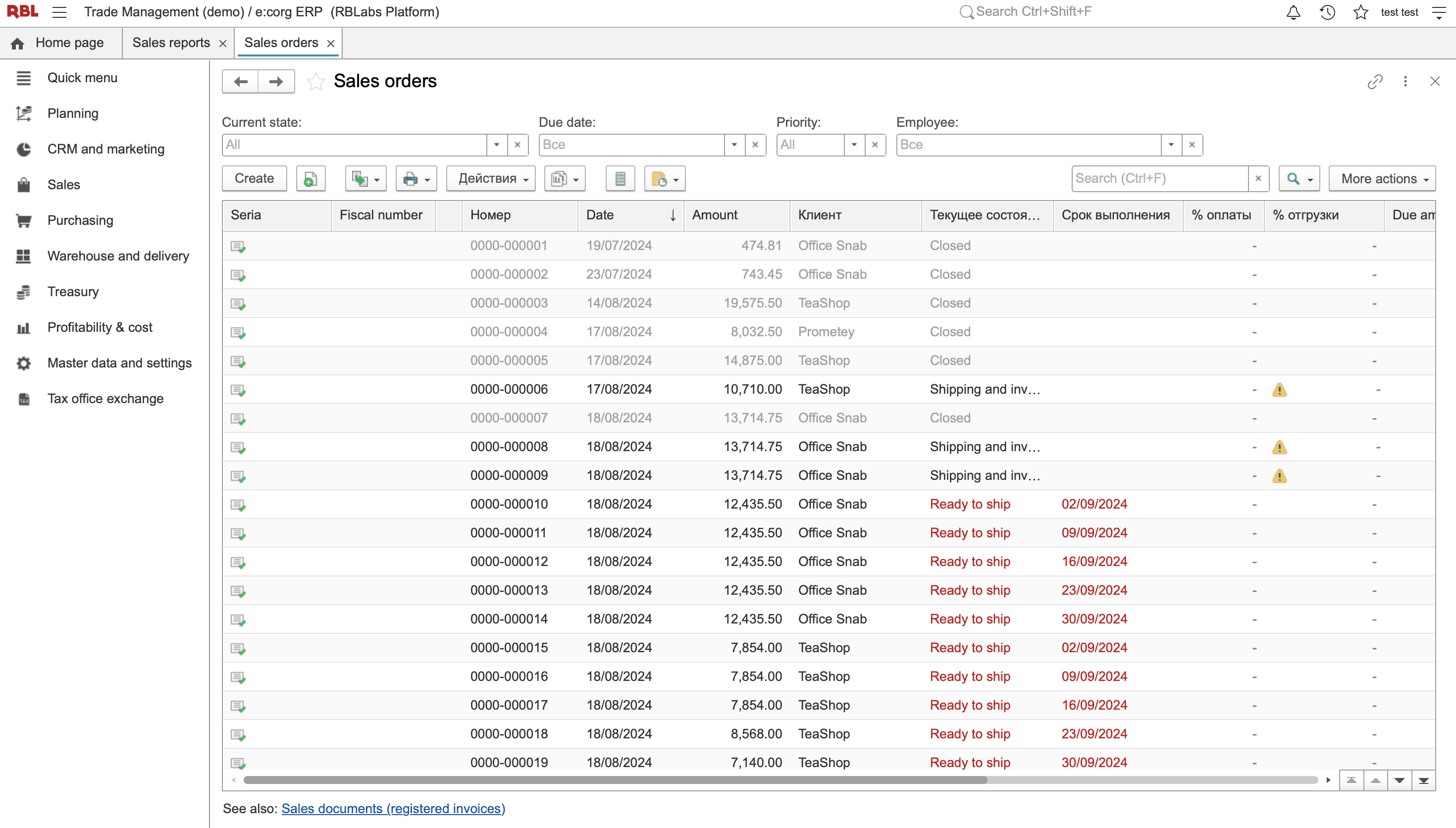Open Treasury section in sidebar
1456x828 pixels.
[x=73, y=292]
